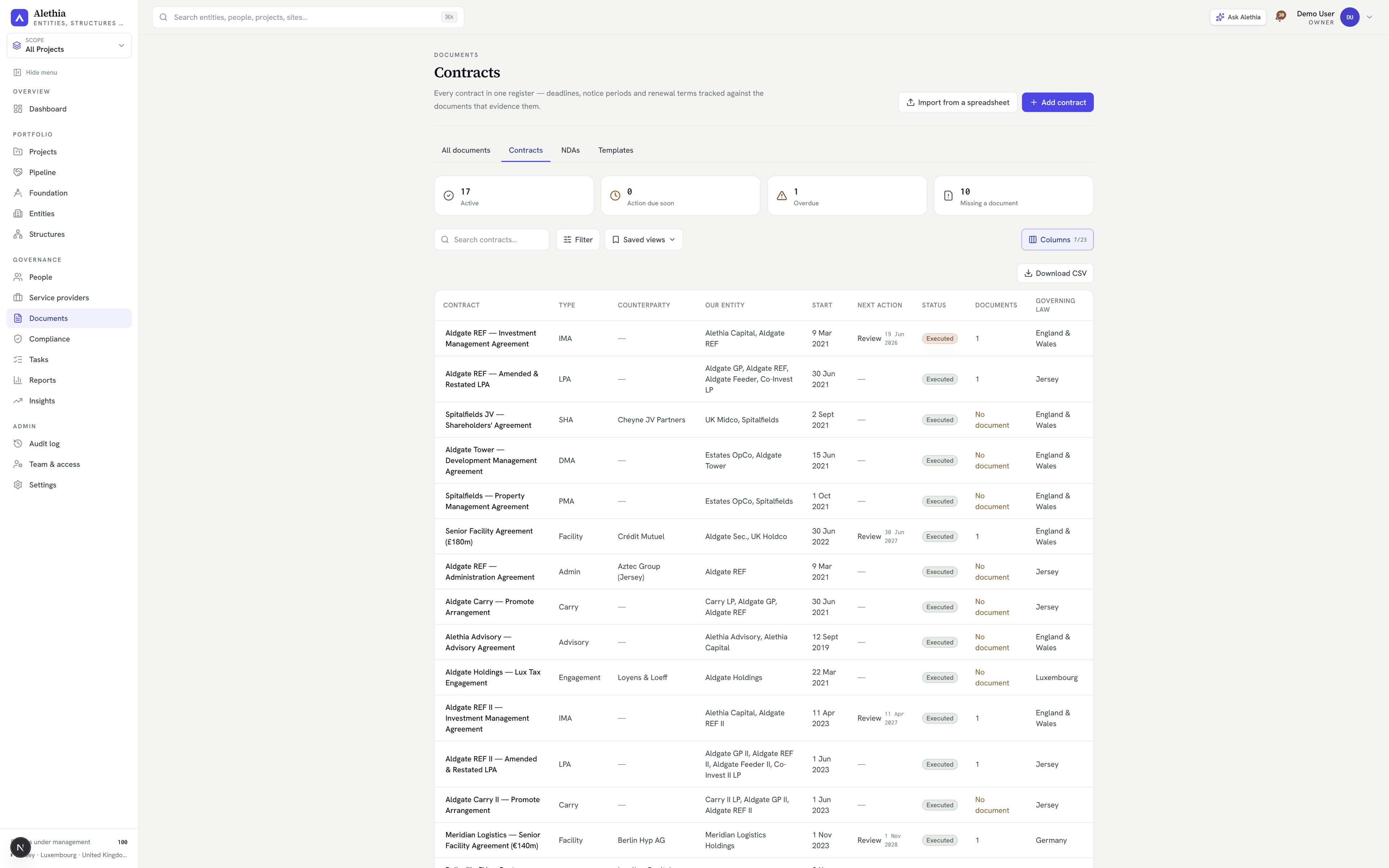The height and width of the screenshot is (868, 1389).
Task: Click the round N badge at bottom-left
Action: pos(20,847)
